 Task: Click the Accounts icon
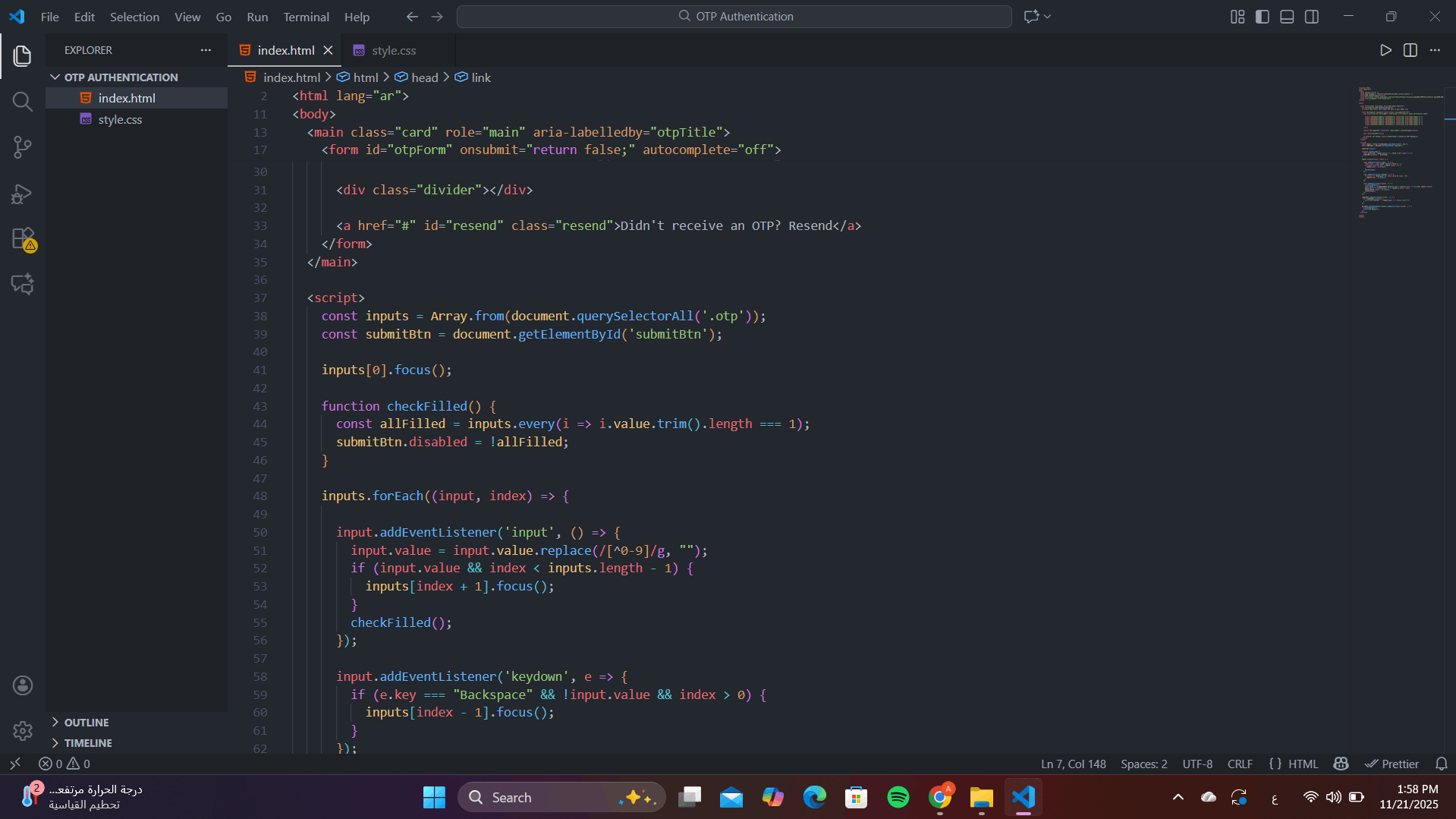(23, 685)
